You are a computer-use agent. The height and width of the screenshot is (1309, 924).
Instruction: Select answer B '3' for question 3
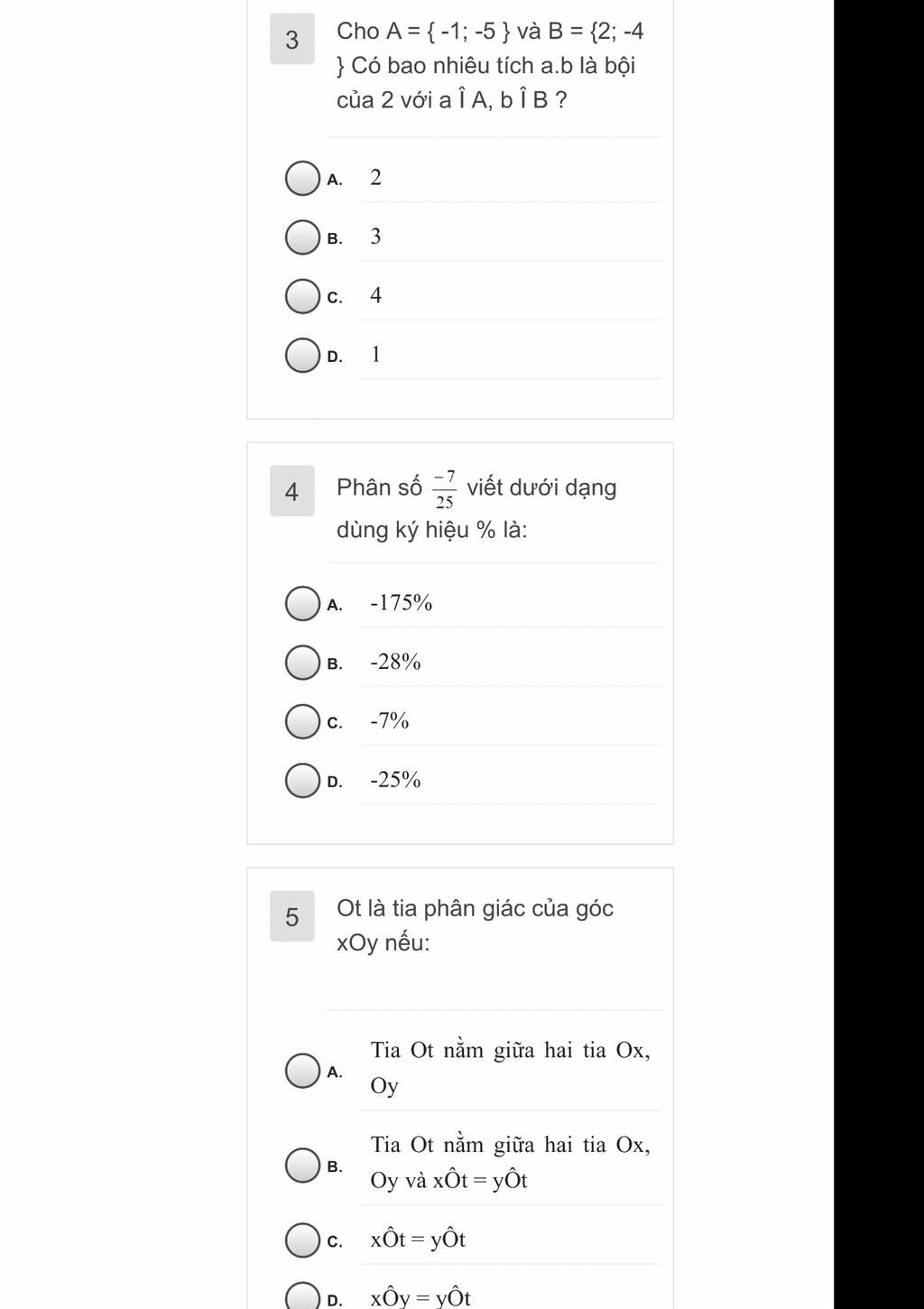[302, 237]
